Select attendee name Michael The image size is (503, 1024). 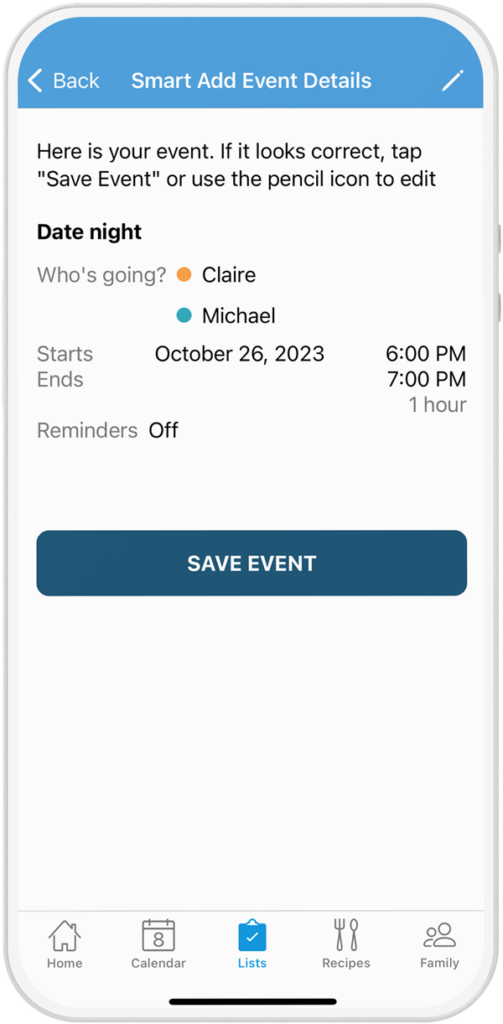click(x=238, y=315)
